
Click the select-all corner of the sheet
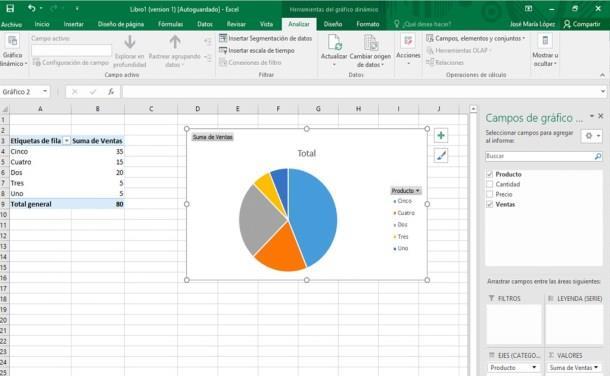5,109
